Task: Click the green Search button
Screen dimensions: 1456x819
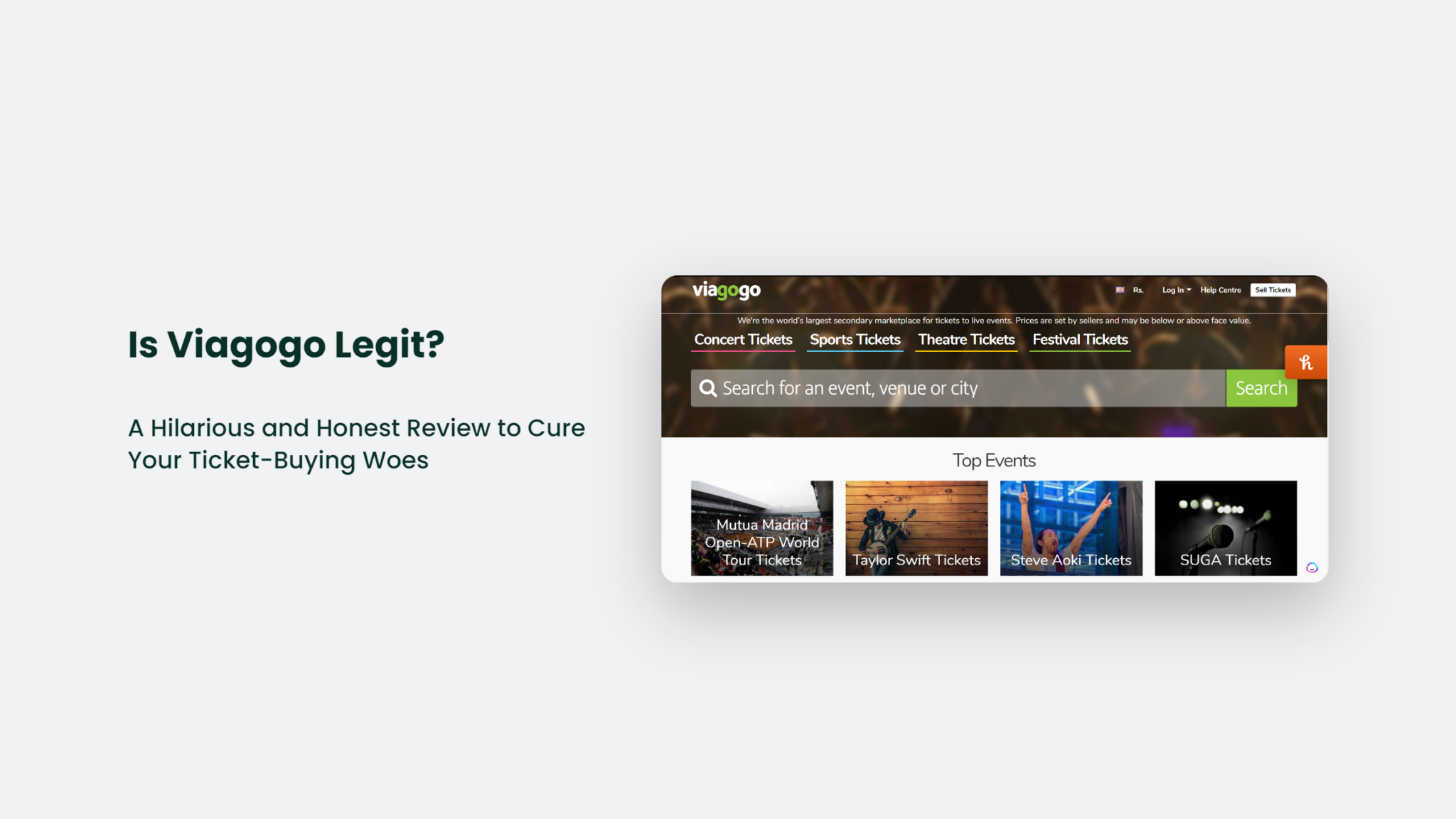Action: (x=1262, y=388)
